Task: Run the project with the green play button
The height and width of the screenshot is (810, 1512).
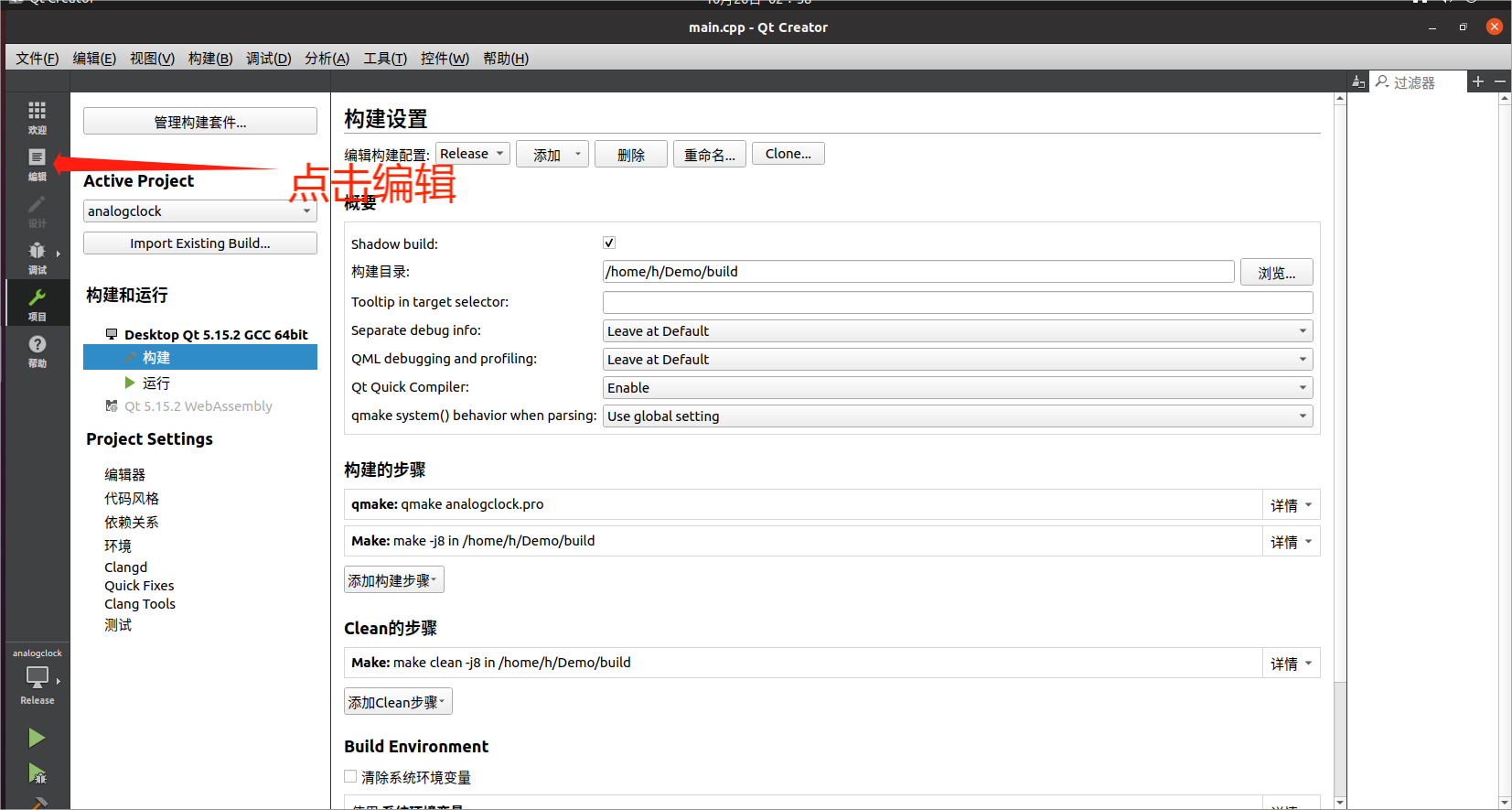Action: point(37,738)
